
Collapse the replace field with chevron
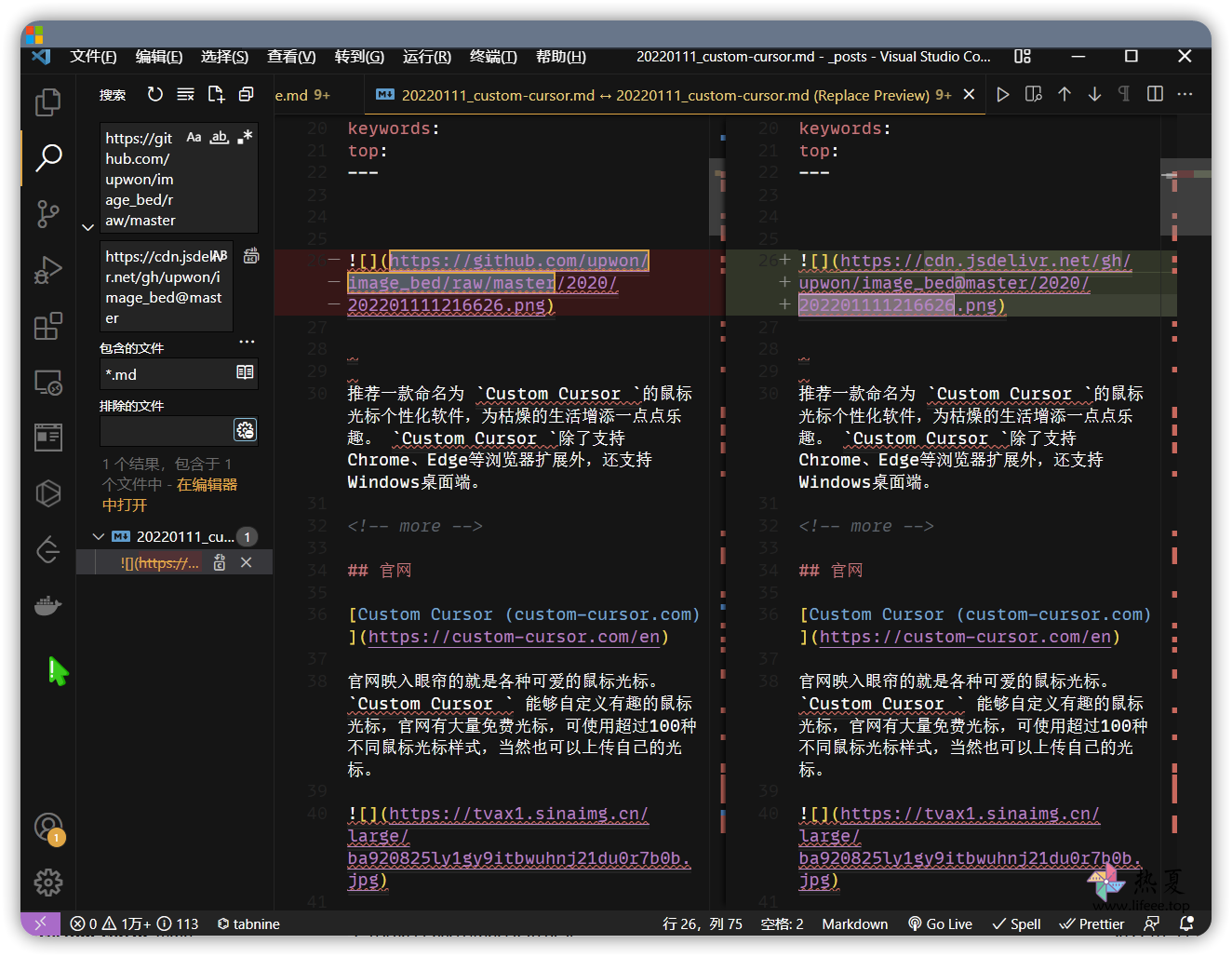point(87,226)
